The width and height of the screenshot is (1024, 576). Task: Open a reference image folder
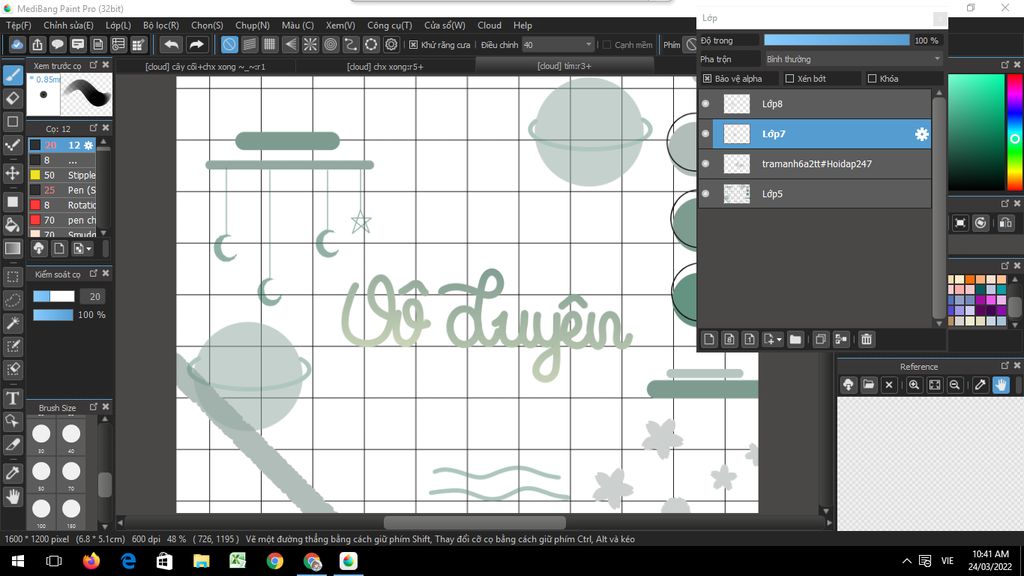868,385
